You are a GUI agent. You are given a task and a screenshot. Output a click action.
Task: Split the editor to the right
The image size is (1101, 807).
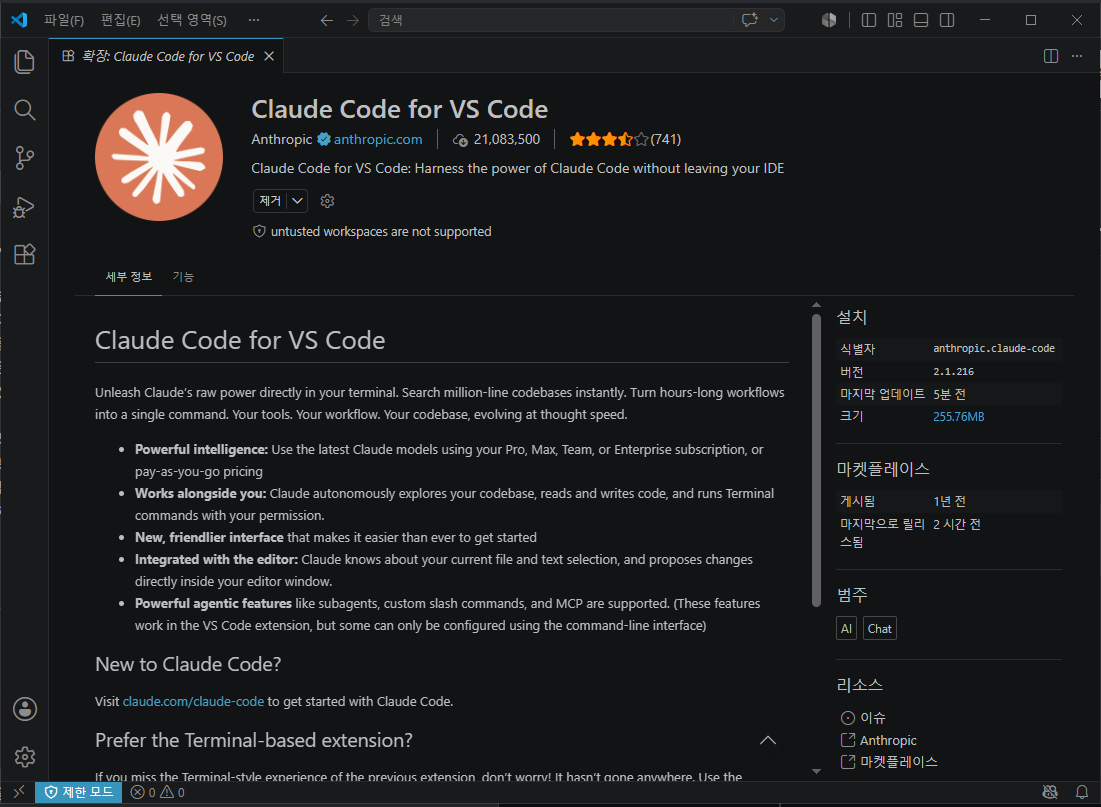click(x=1050, y=56)
